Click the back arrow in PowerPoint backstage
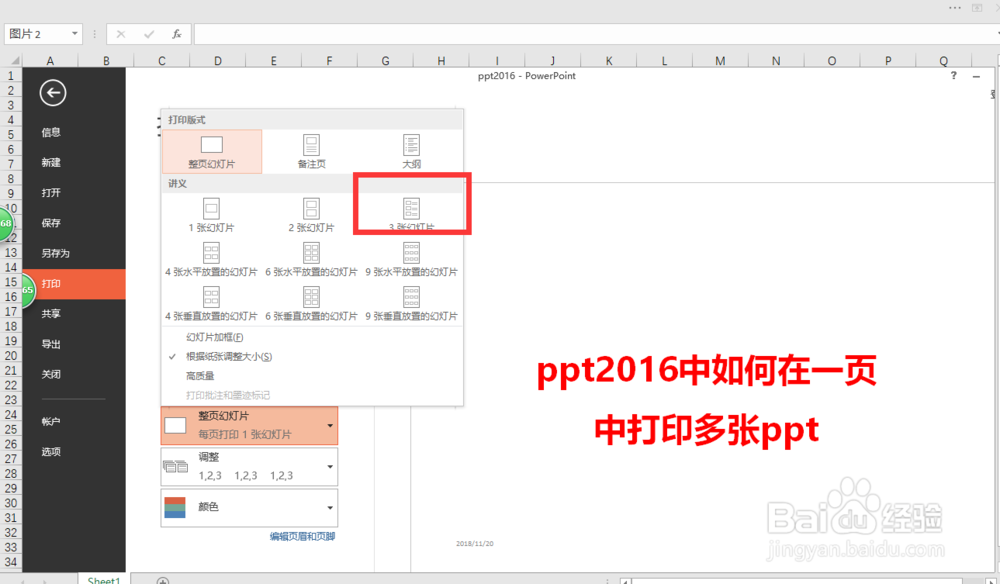Screen dimensions: 1000x584 pyautogui.click(x=52, y=93)
